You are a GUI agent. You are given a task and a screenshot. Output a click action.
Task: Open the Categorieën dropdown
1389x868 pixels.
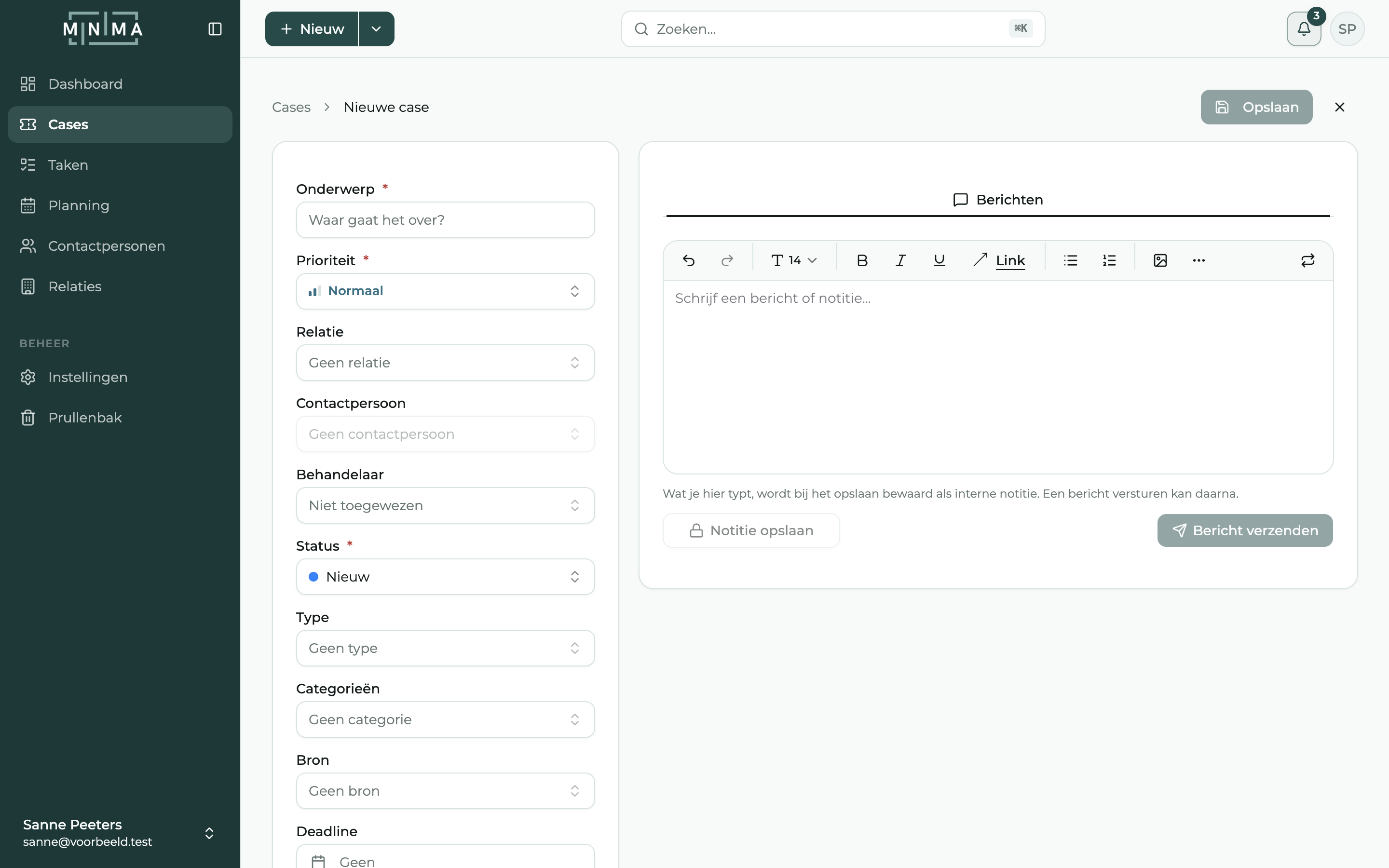point(446,719)
